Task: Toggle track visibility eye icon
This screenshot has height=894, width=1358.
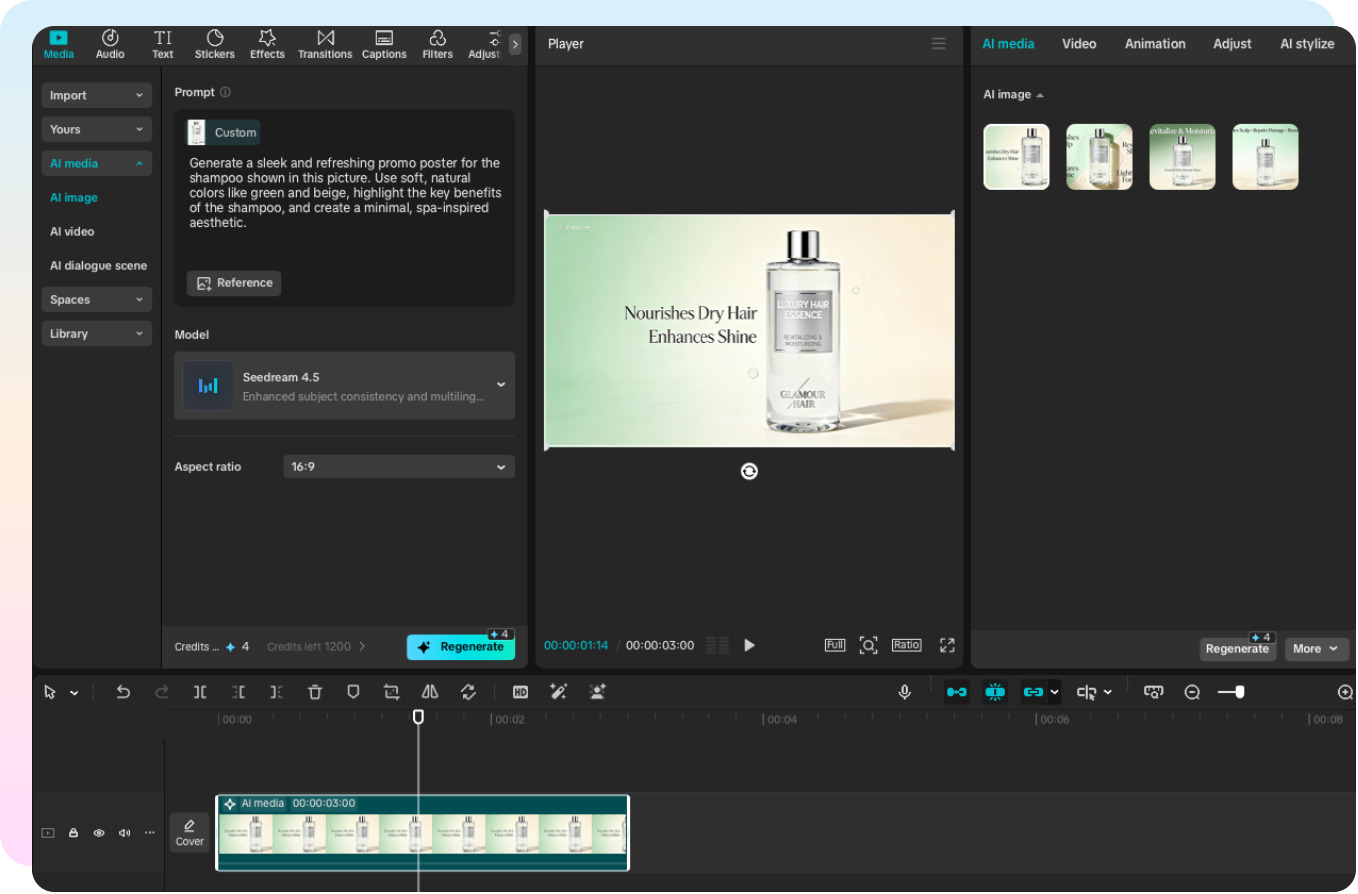Action: (99, 833)
